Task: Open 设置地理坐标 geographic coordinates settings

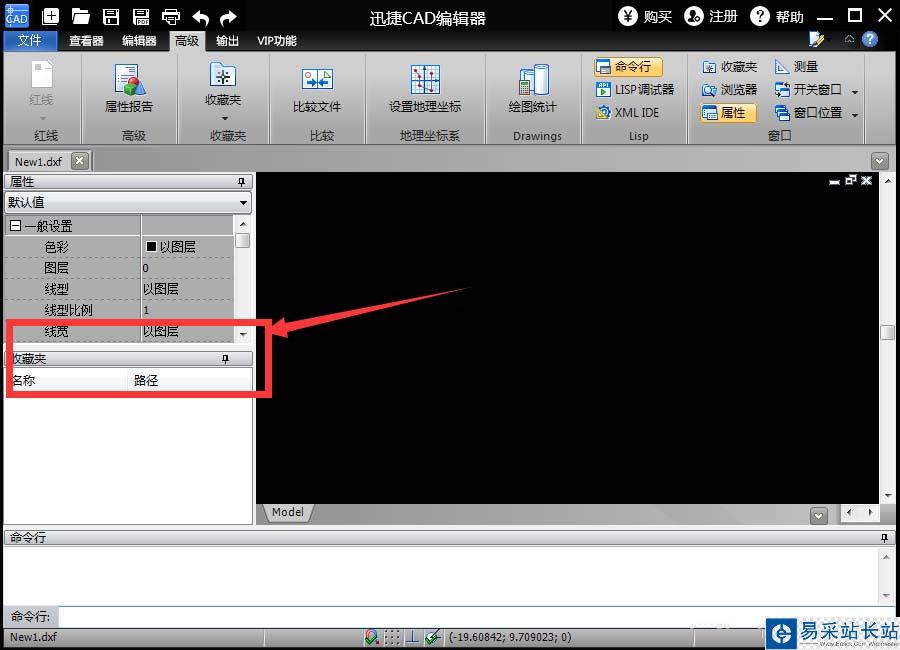Action: [425, 88]
